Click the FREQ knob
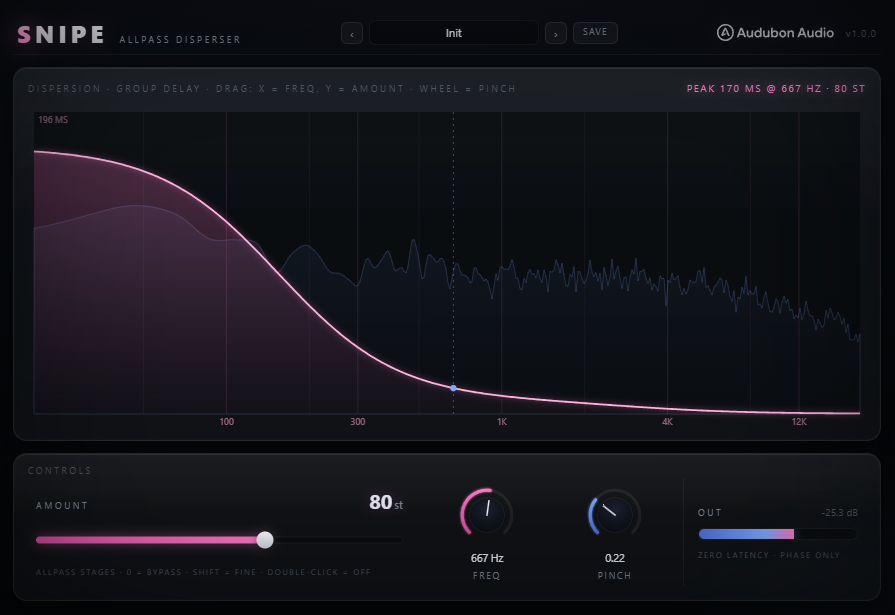Screen dimensions: 895x615 click(487, 514)
